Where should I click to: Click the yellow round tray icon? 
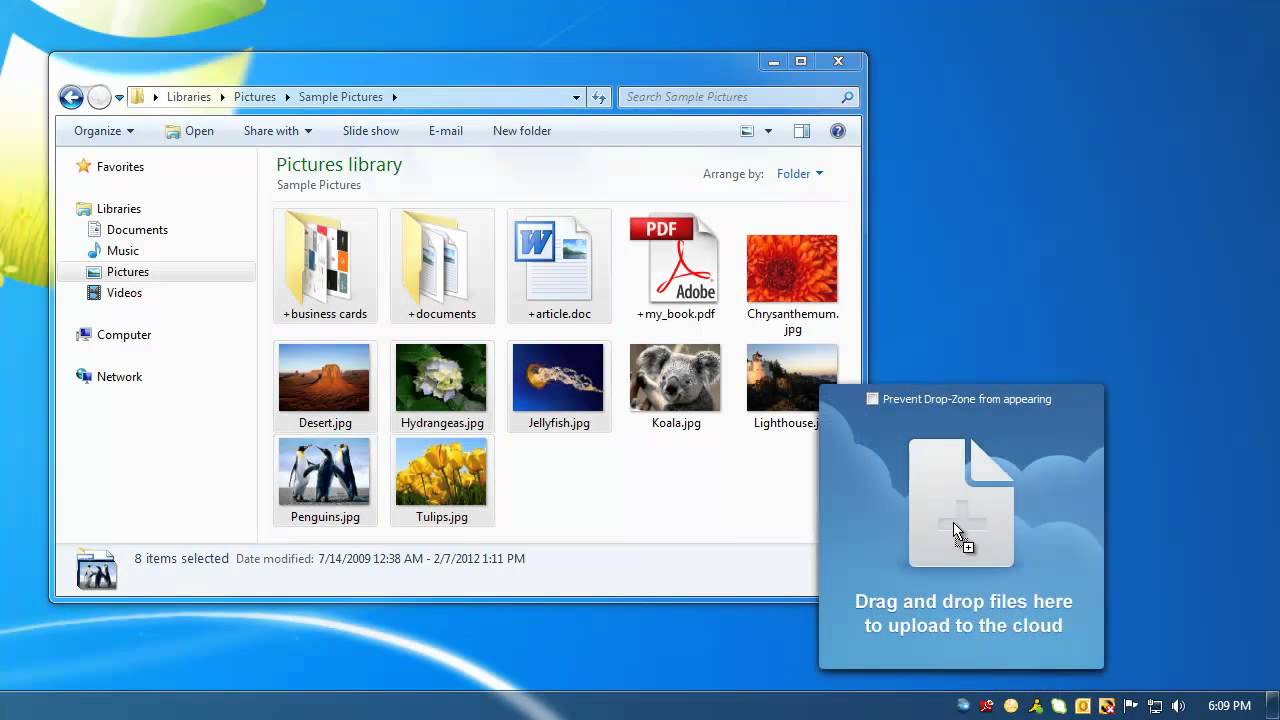(1011, 705)
